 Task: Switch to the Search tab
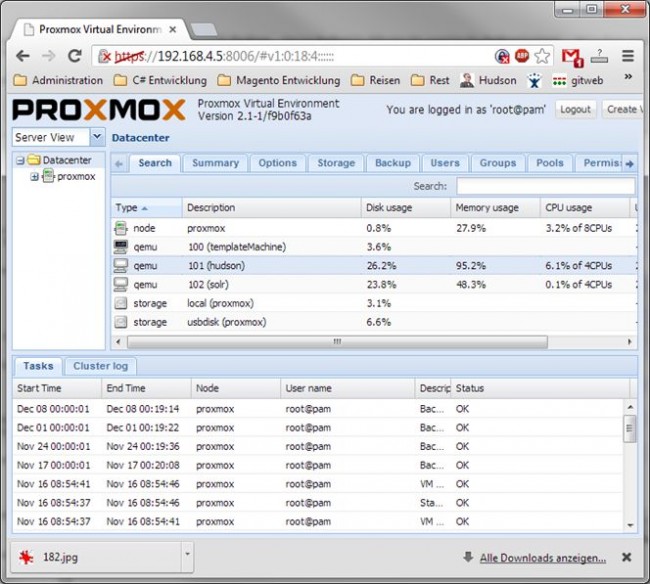(155, 163)
